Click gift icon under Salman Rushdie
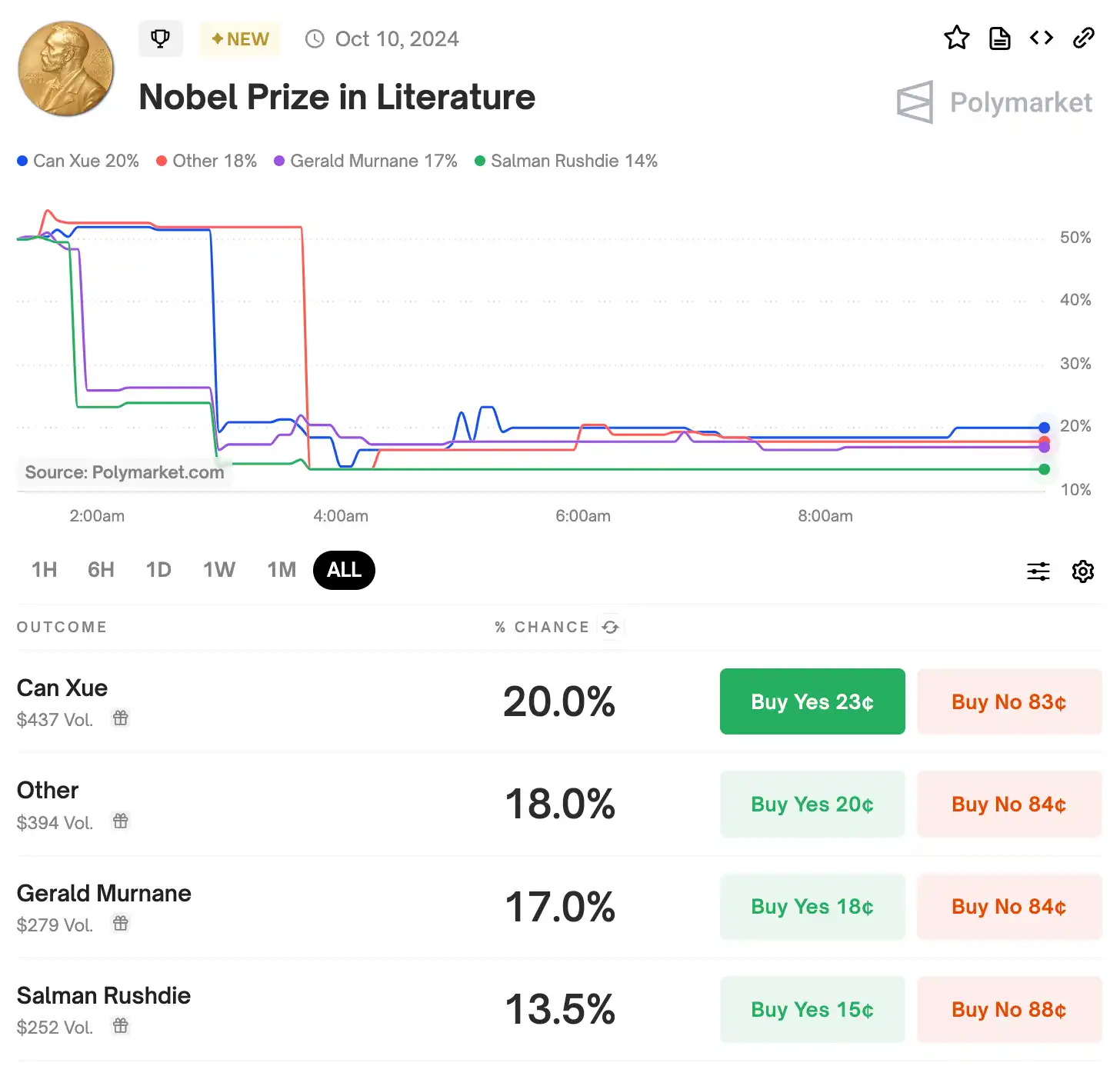The width and height of the screenshot is (1120, 1066). pos(121,1026)
